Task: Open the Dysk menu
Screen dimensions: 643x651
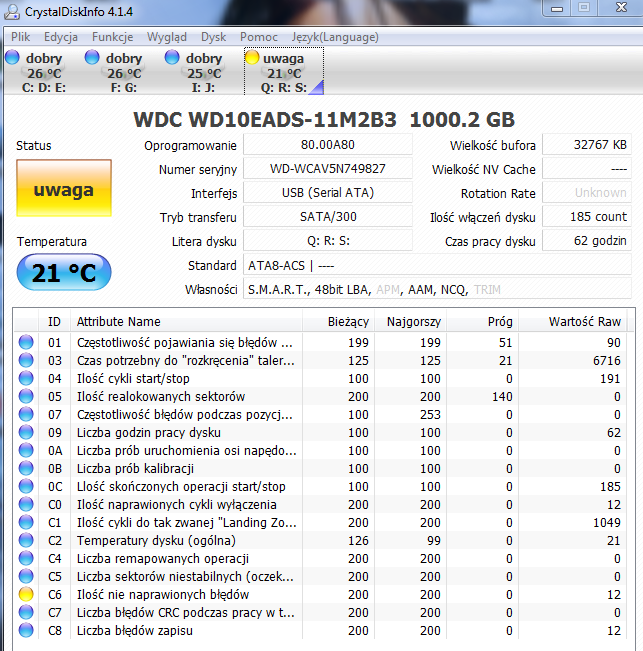Action: tap(213, 37)
